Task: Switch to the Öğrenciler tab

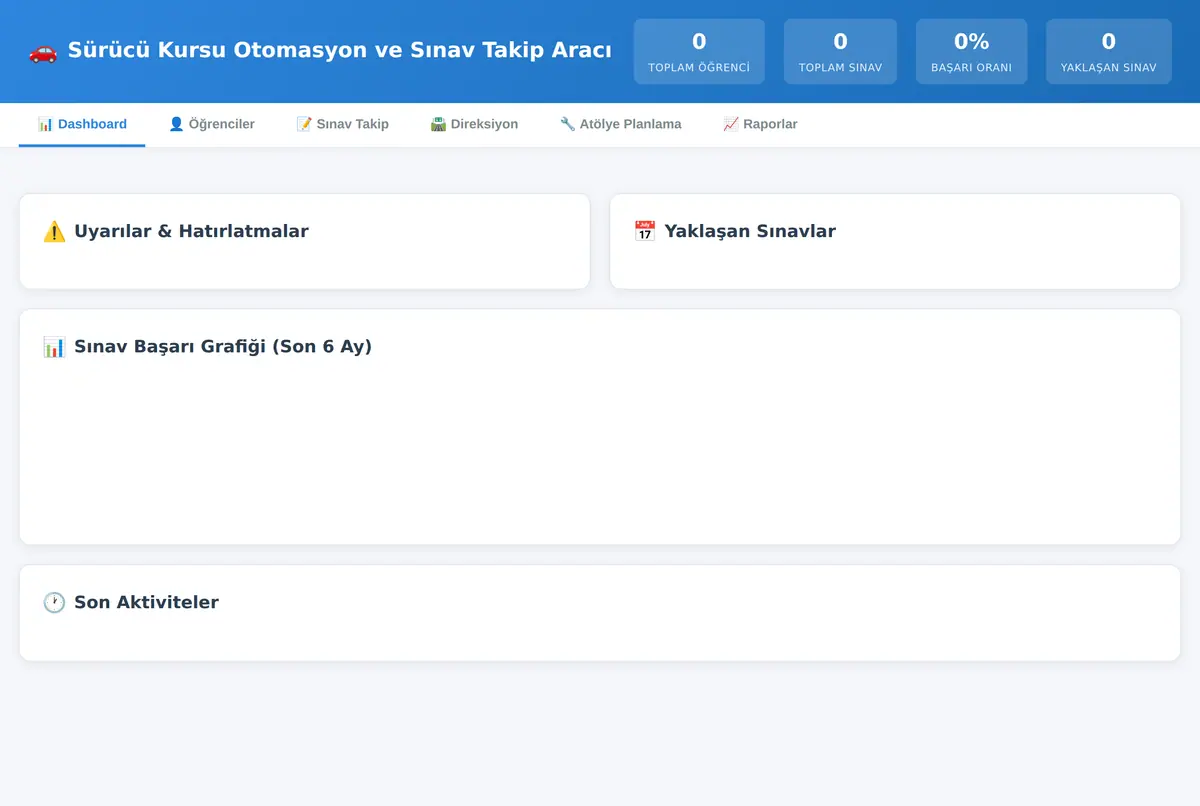Action: [x=211, y=124]
